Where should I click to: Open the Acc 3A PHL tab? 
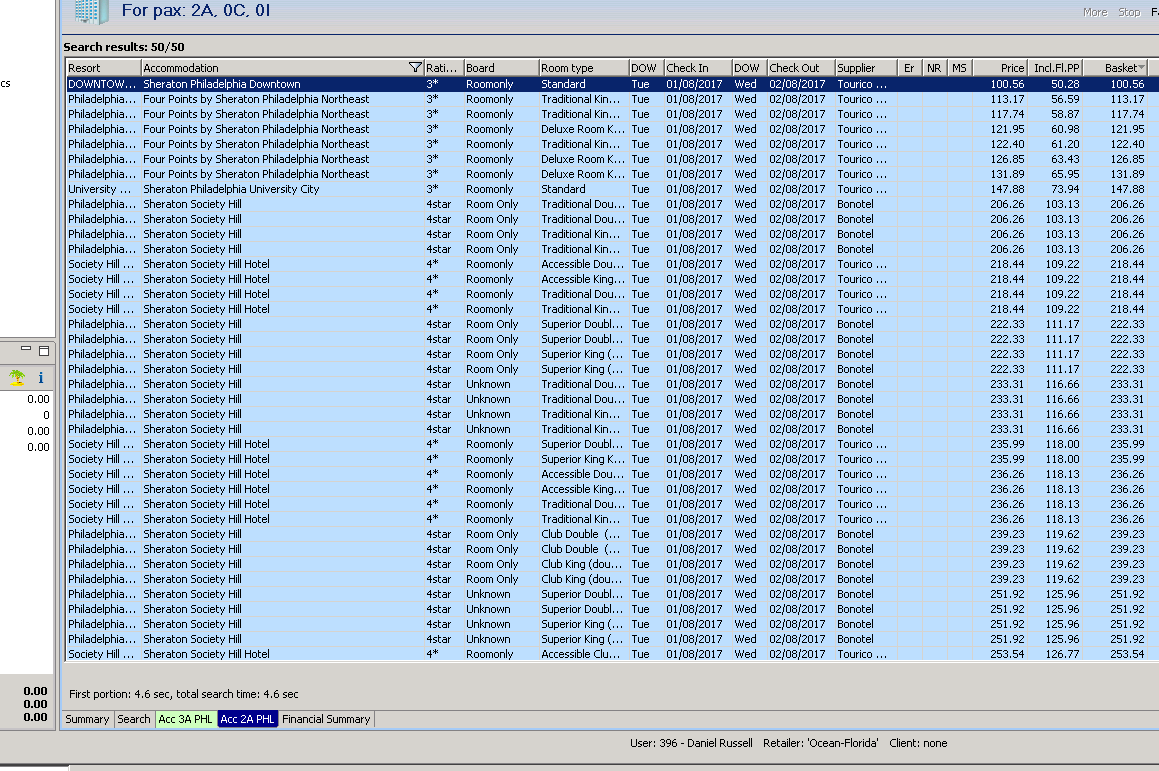186,719
